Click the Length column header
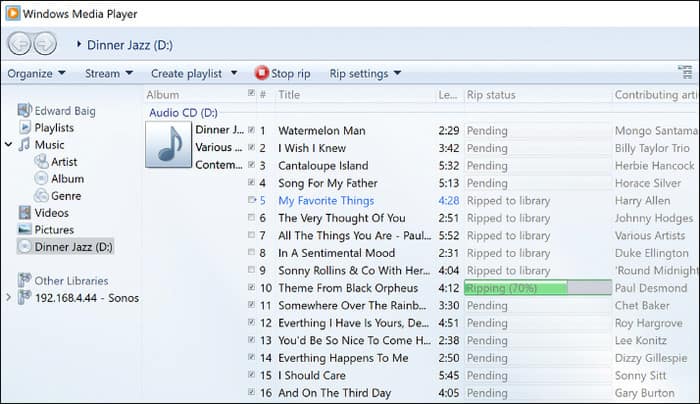Viewport: 700px width, 404px height. [448, 95]
